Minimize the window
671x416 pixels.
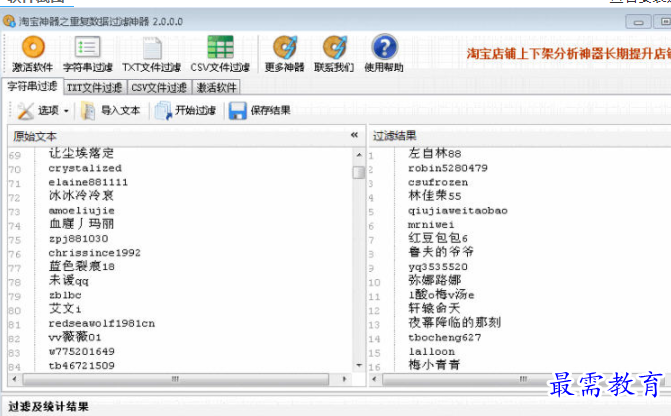(638, 22)
